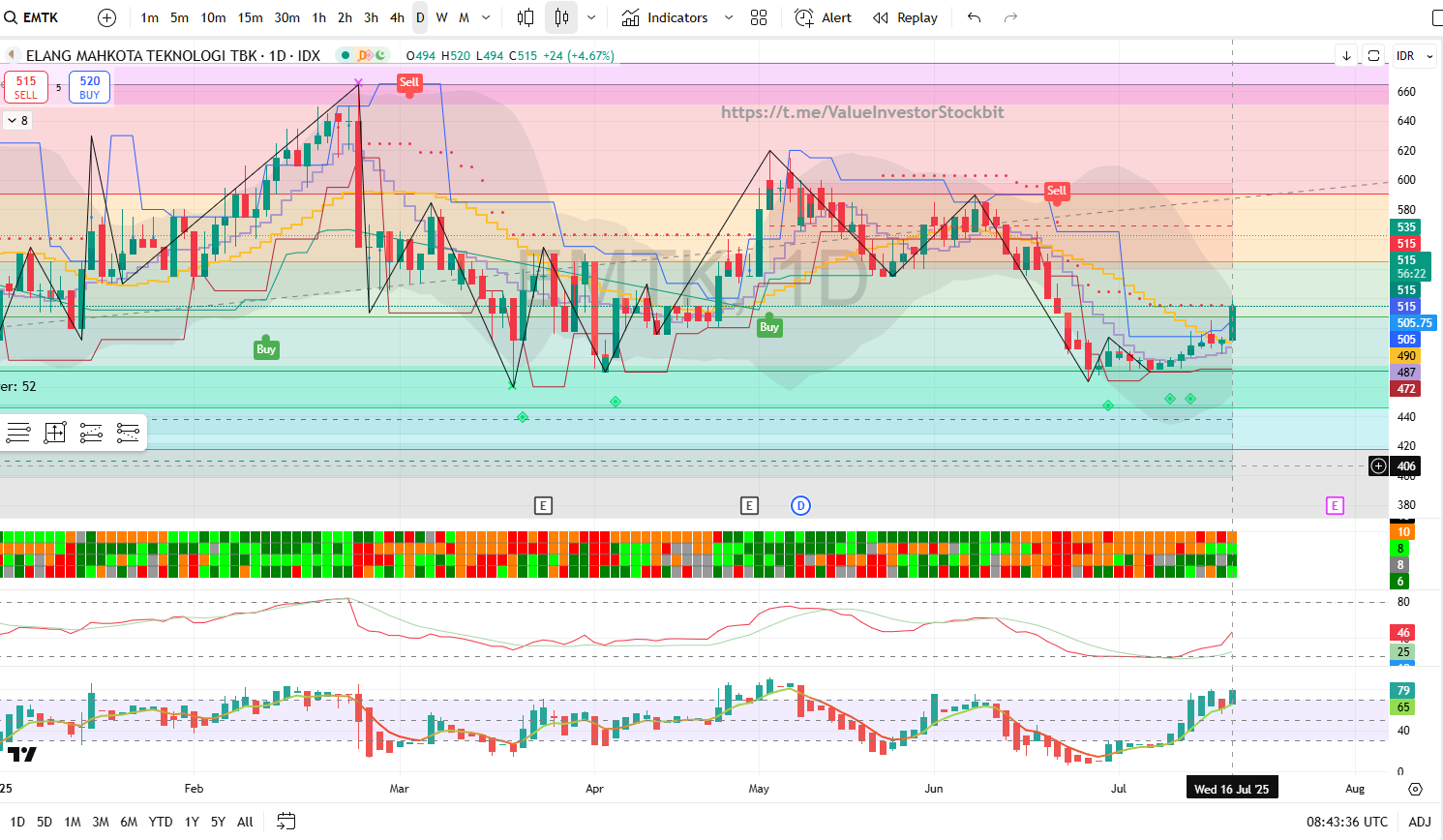1443x840 pixels.
Task: Click the red Sell signal label near 660
Action: point(409,82)
